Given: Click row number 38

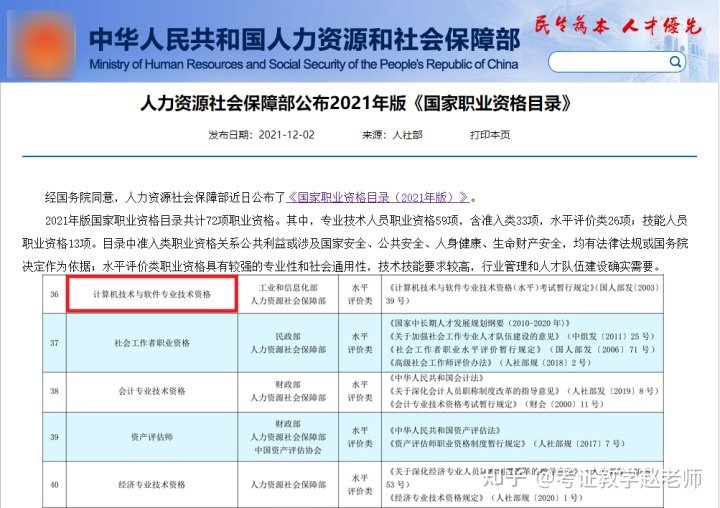Looking at the screenshot, I should pyautogui.click(x=55, y=391).
